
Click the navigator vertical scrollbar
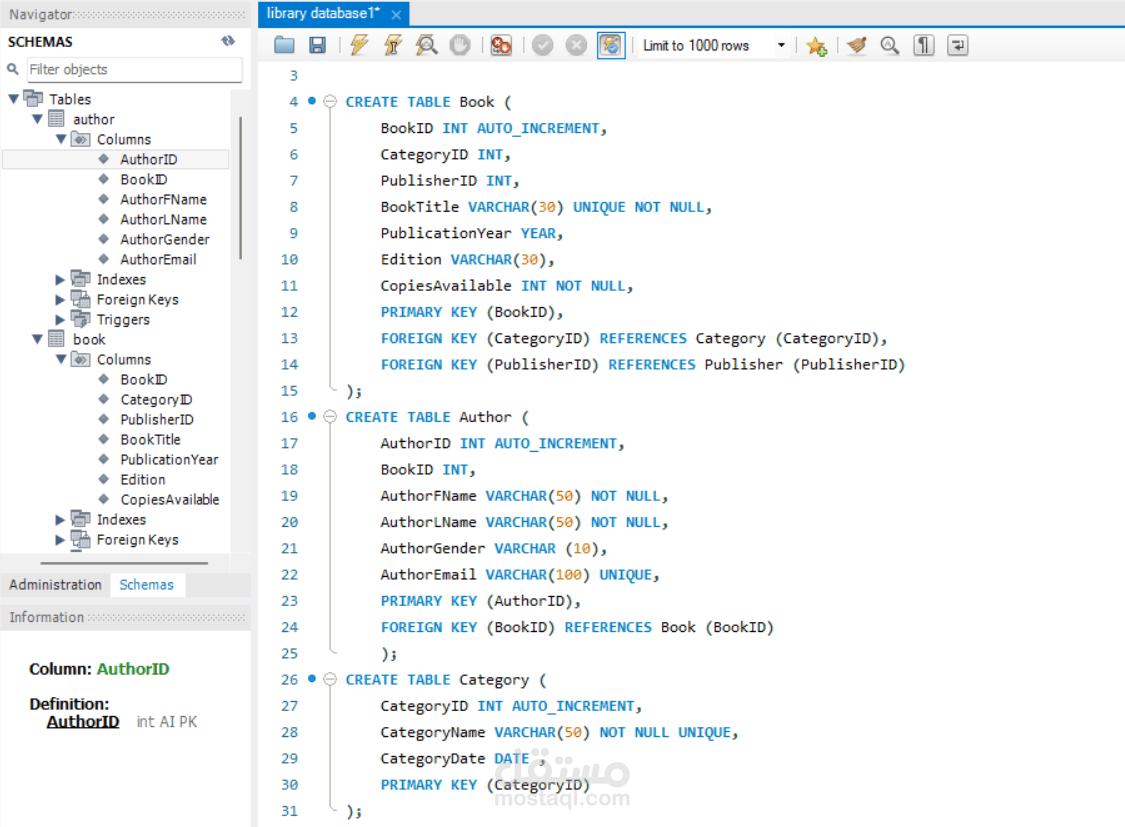pyautogui.click(x=240, y=188)
